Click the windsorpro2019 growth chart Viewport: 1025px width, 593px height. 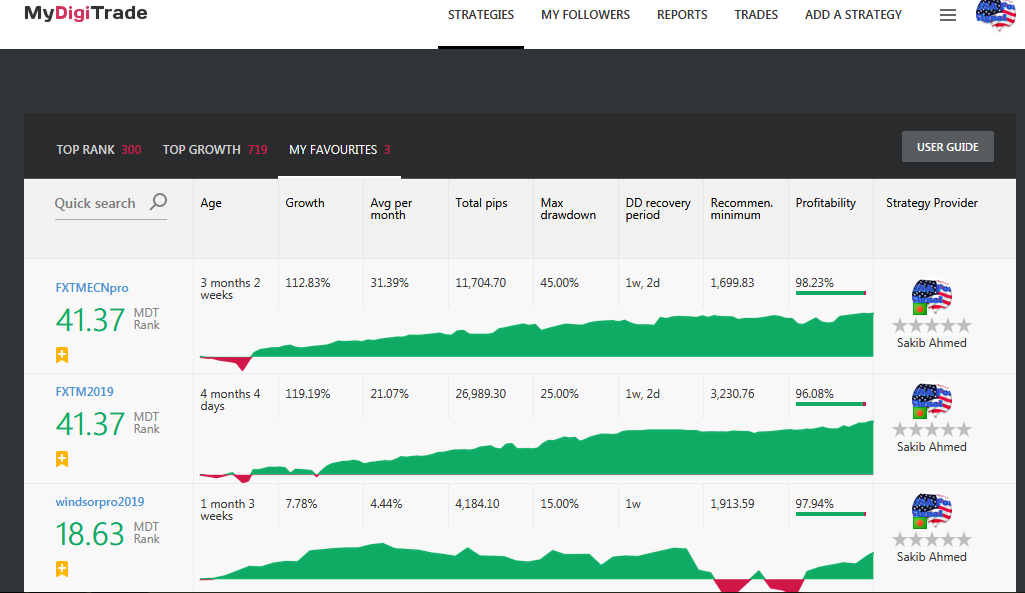coord(536,566)
